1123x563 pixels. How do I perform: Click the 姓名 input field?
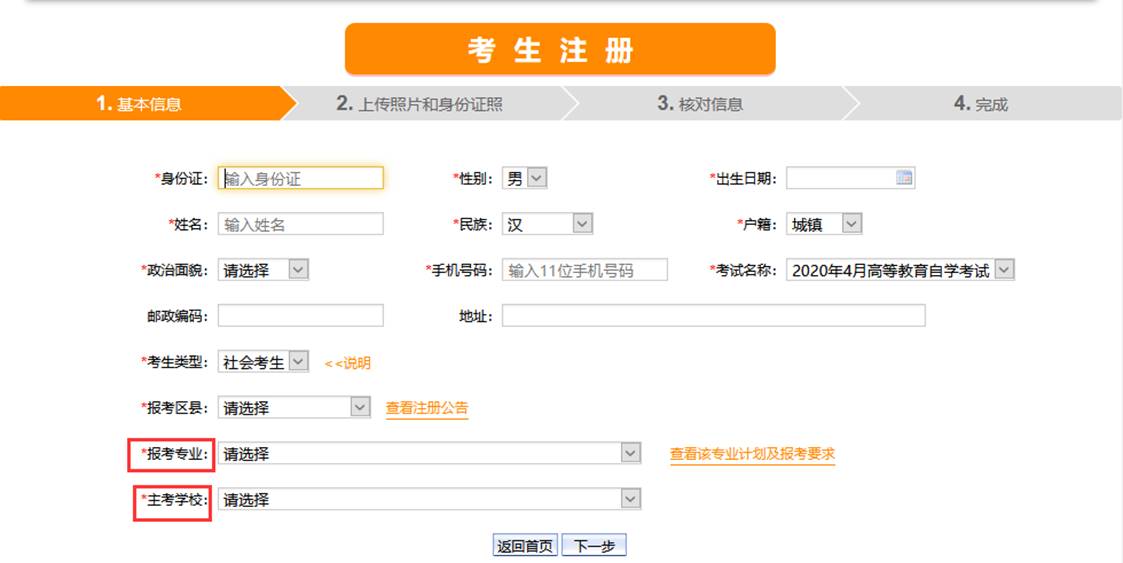(x=300, y=224)
